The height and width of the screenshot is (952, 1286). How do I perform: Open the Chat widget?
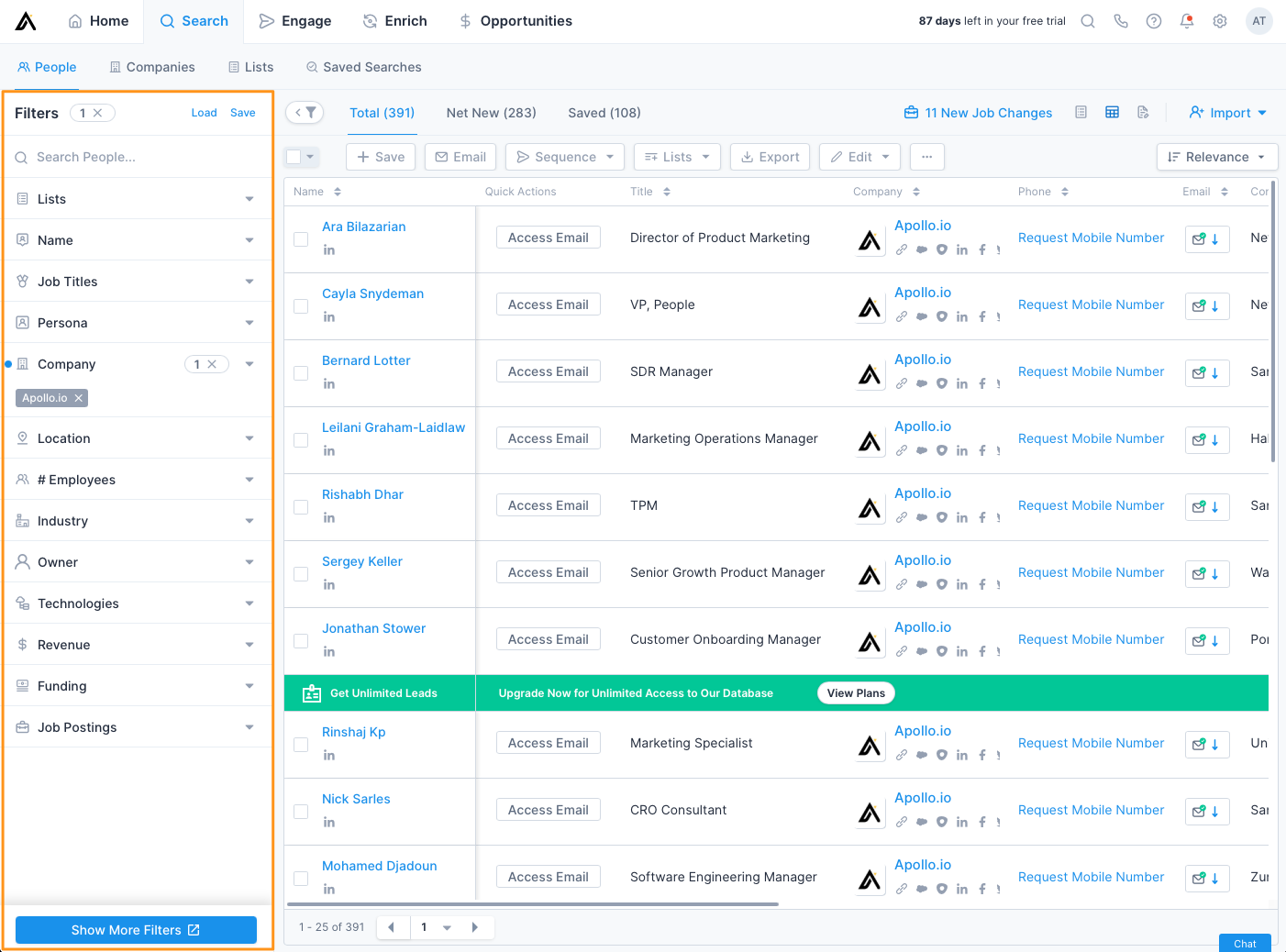point(1245,944)
